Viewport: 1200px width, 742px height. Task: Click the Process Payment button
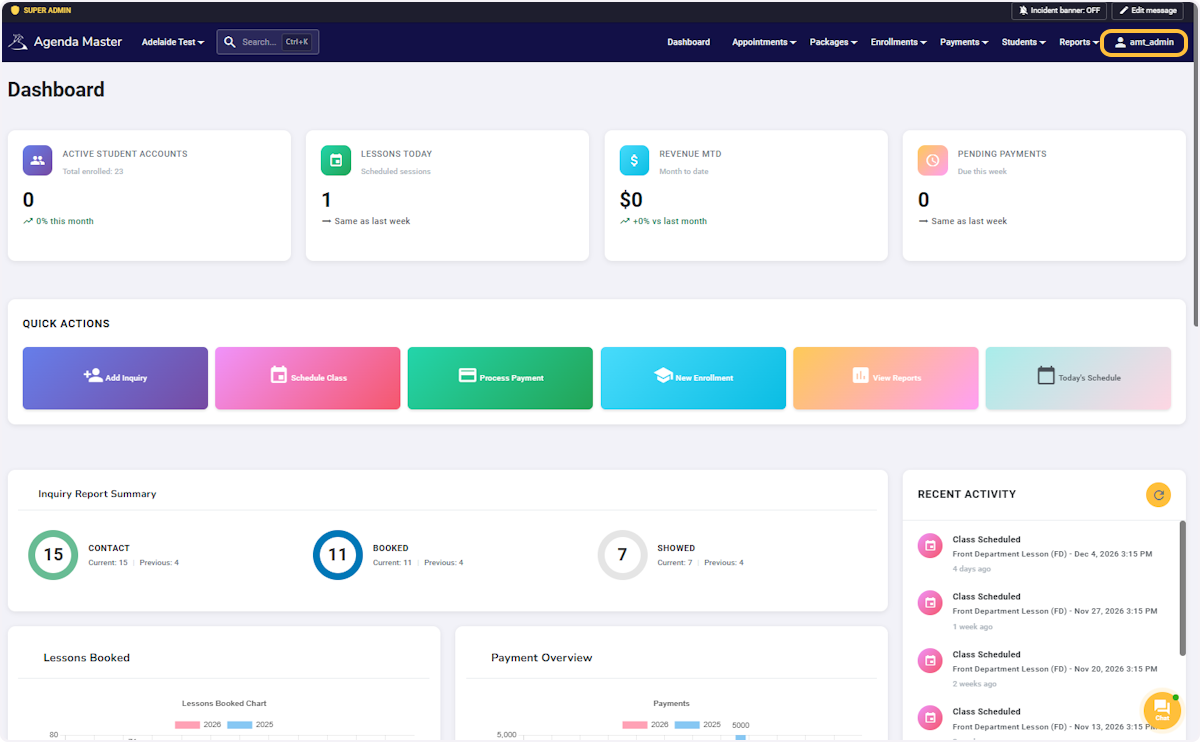pyautogui.click(x=500, y=378)
